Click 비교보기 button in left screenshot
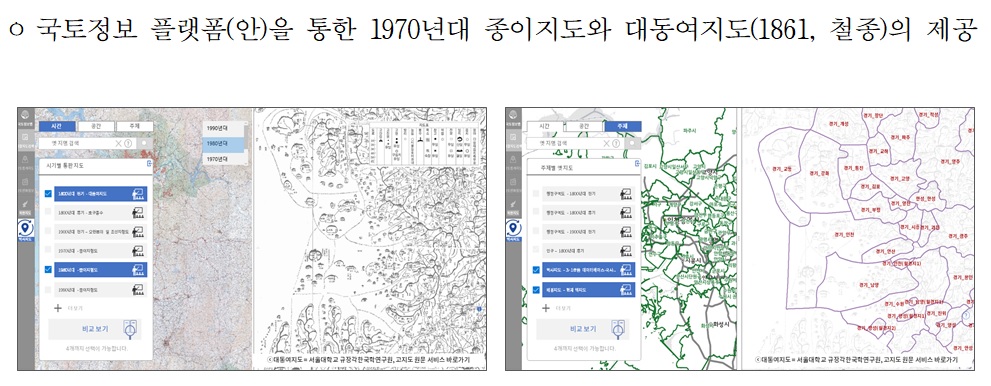991x386 pixels. 95,329
